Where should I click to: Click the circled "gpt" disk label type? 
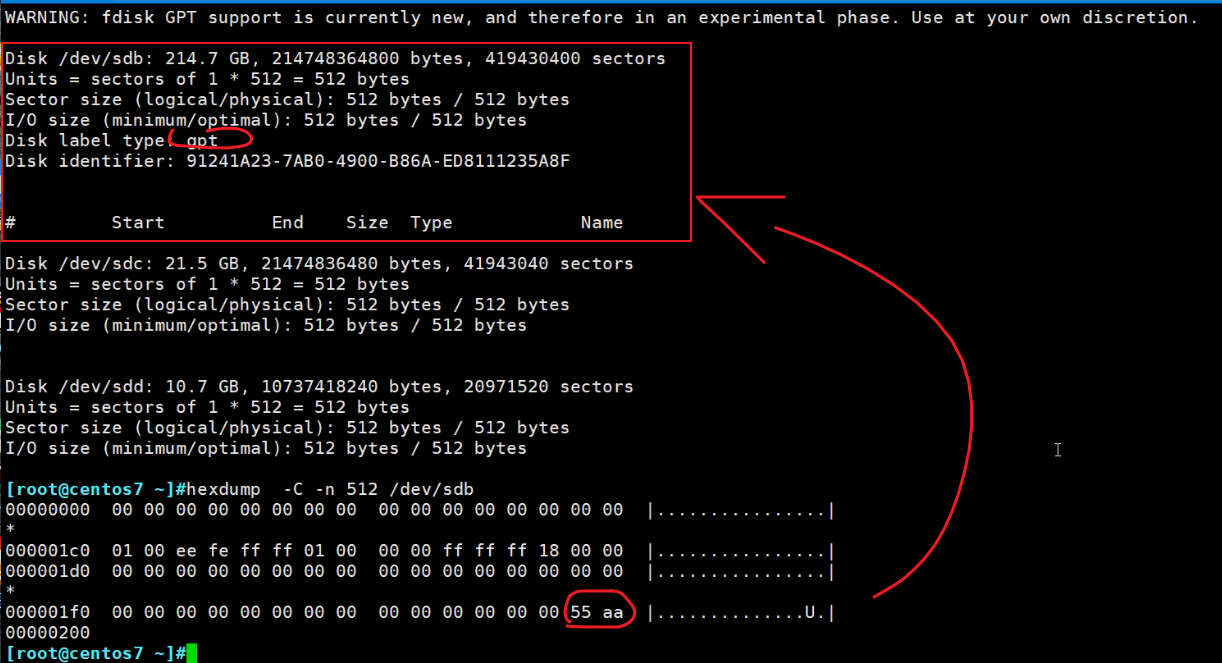203,141
